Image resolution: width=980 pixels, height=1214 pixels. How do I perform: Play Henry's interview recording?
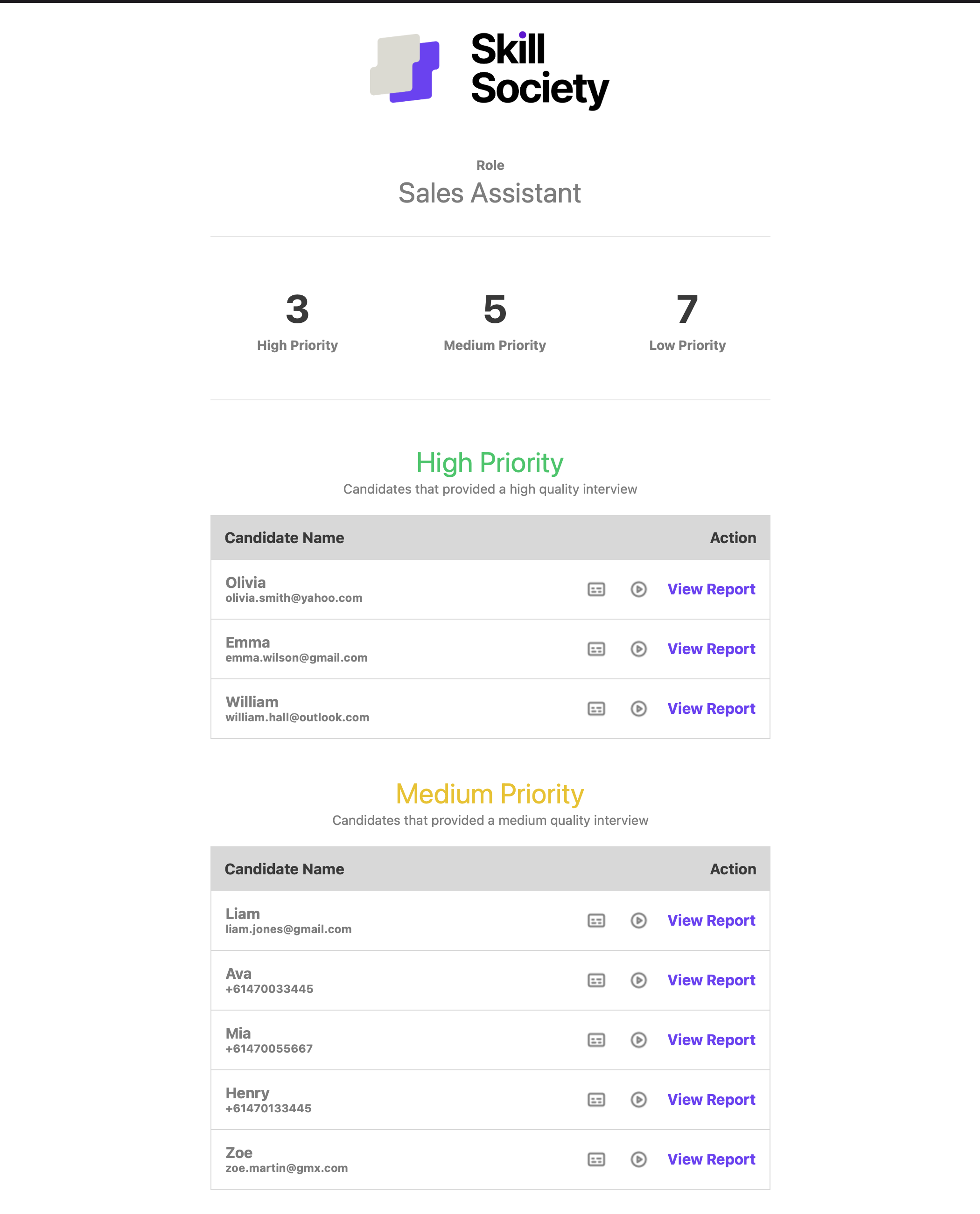pyautogui.click(x=638, y=1099)
